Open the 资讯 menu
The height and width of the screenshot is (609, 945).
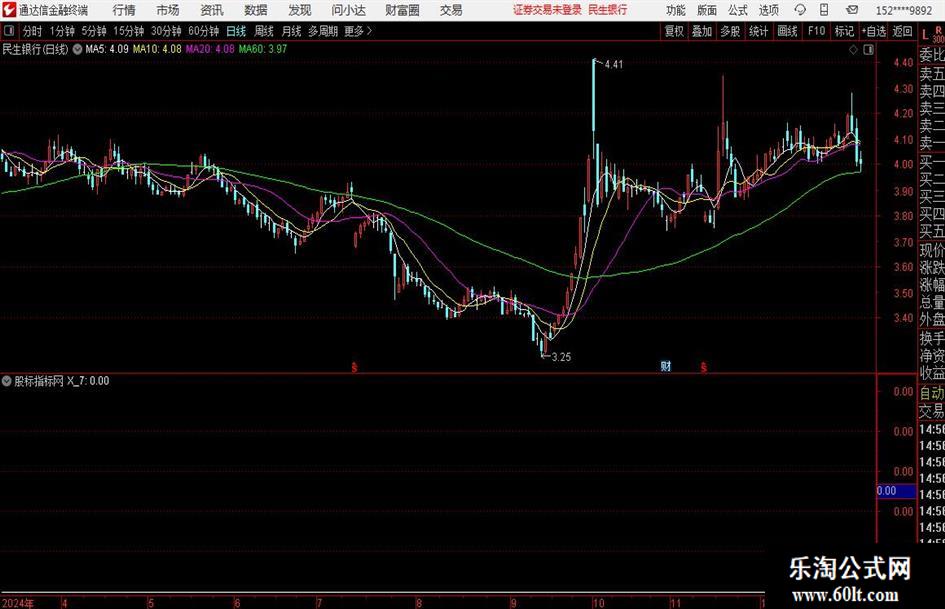click(x=212, y=10)
